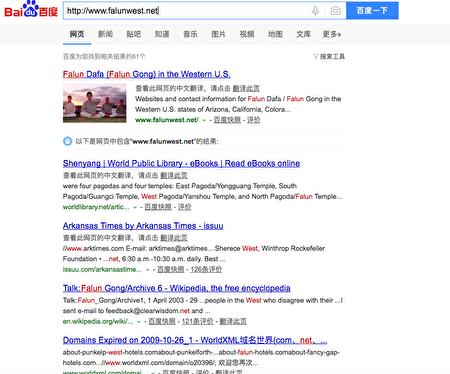Screen dimensions: 450x374
Task: Click the result count text 百度为您找到相关结果
Action: pyautogui.click(x=104, y=57)
